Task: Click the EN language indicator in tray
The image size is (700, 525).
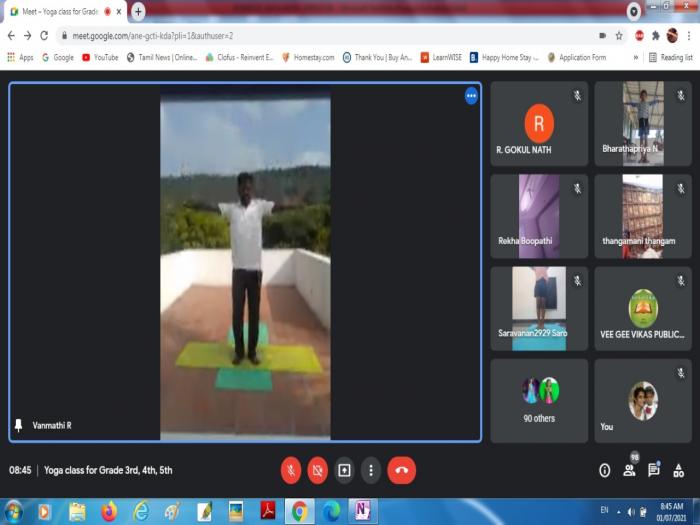Action: pos(604,510)
